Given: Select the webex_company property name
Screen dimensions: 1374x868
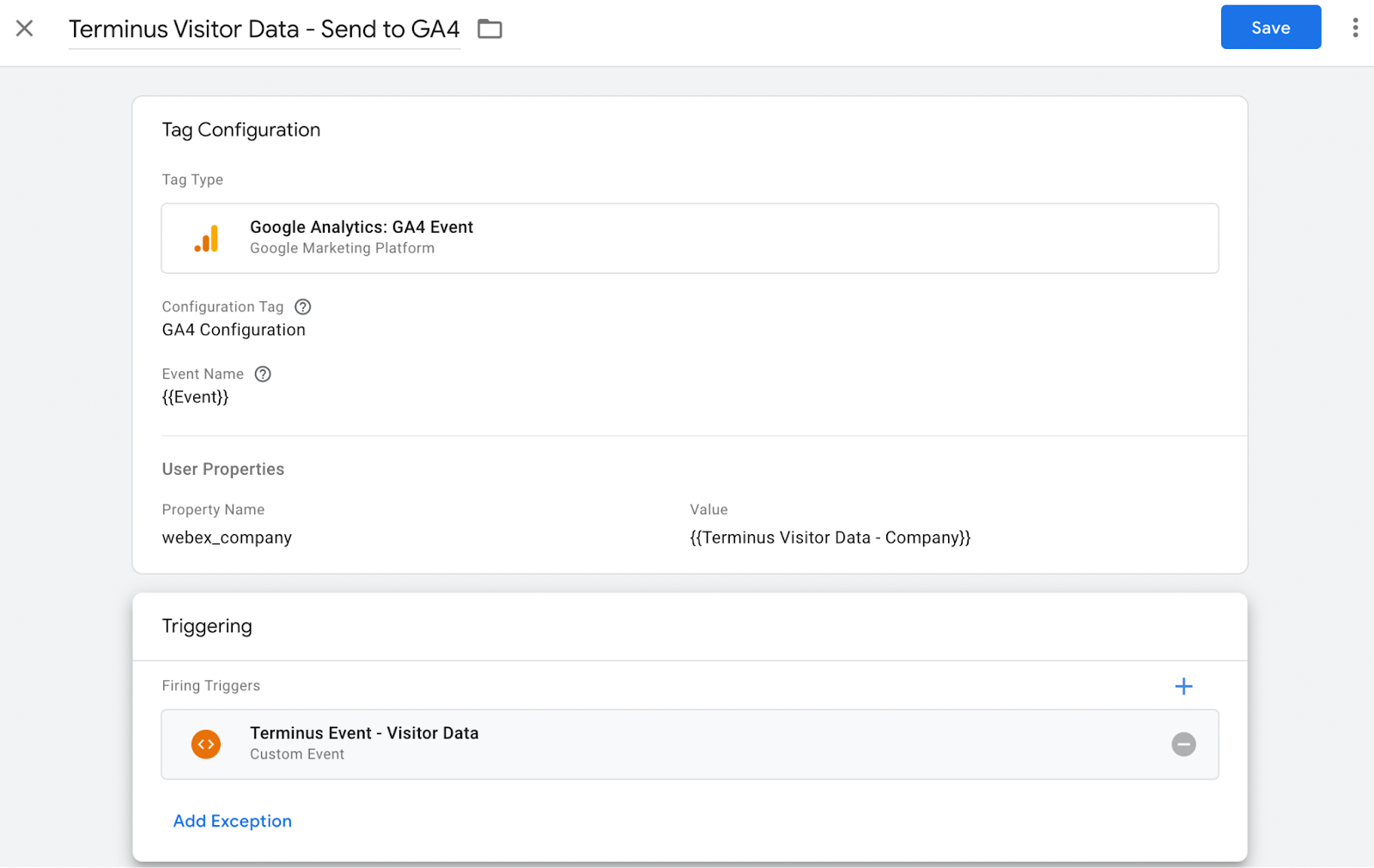Looking at the screenshot, I should pos(227,537).
